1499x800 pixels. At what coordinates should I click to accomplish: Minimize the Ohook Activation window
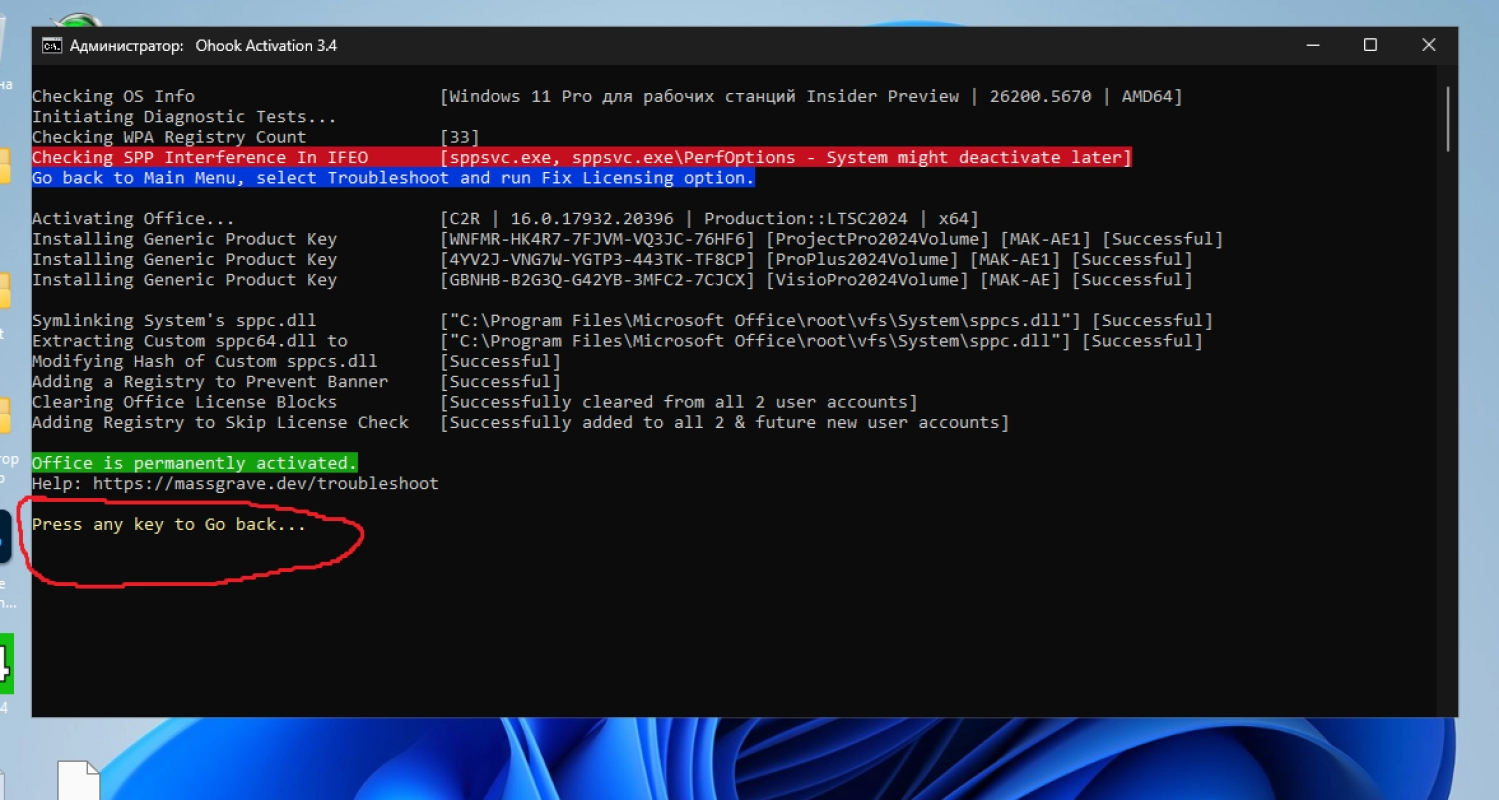[x=1312, y=45]
